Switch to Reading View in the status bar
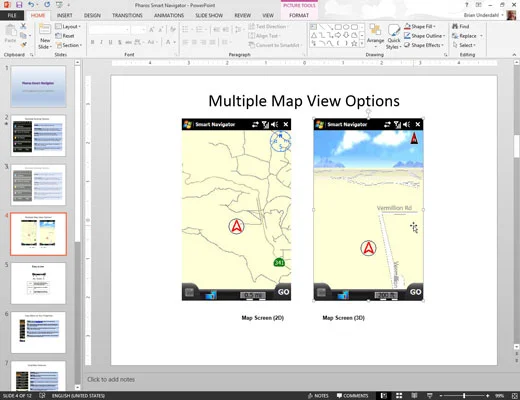The width and height of the screenshot is (520, 400). (414, 396)
